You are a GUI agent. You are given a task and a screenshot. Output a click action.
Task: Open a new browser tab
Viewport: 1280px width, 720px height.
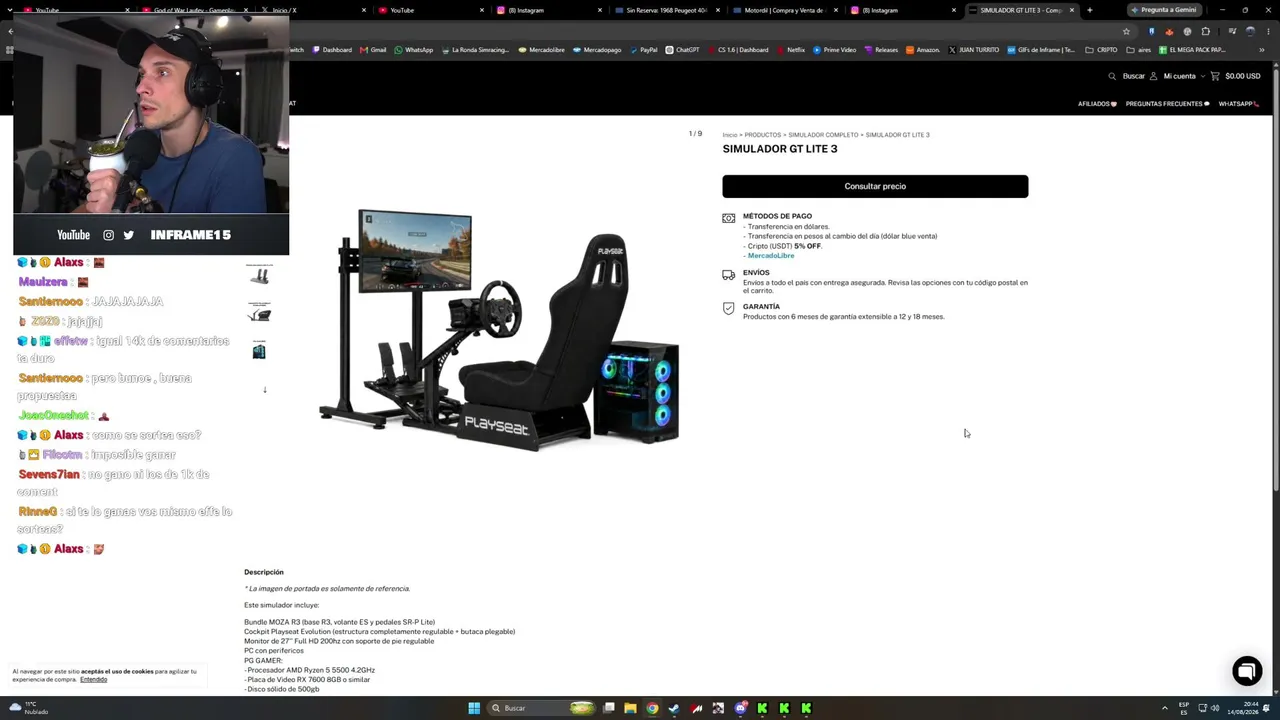pyautogui.click(x=1089, y=10)
